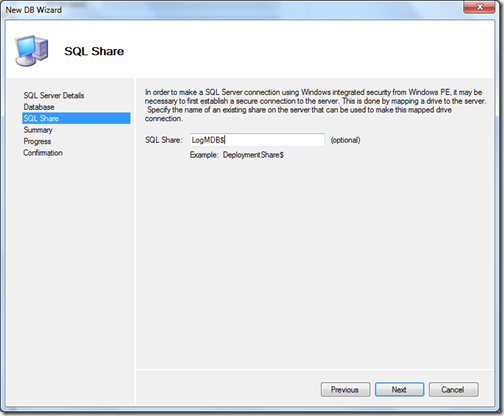This screenshot has width=504, height=416.
Task: Close the New DB Wizard window
Action: coord(479,7)
